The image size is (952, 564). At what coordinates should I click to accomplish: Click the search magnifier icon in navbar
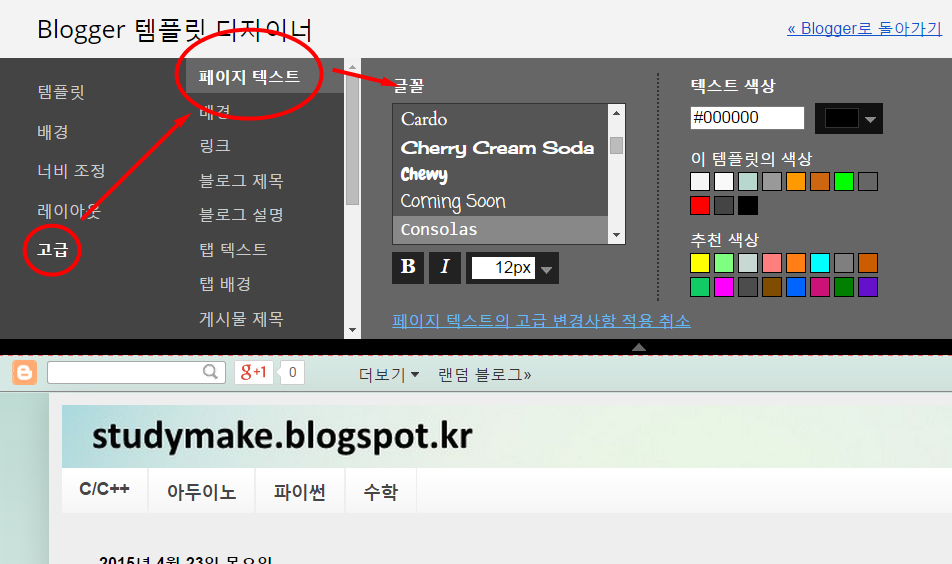point(210,372)
